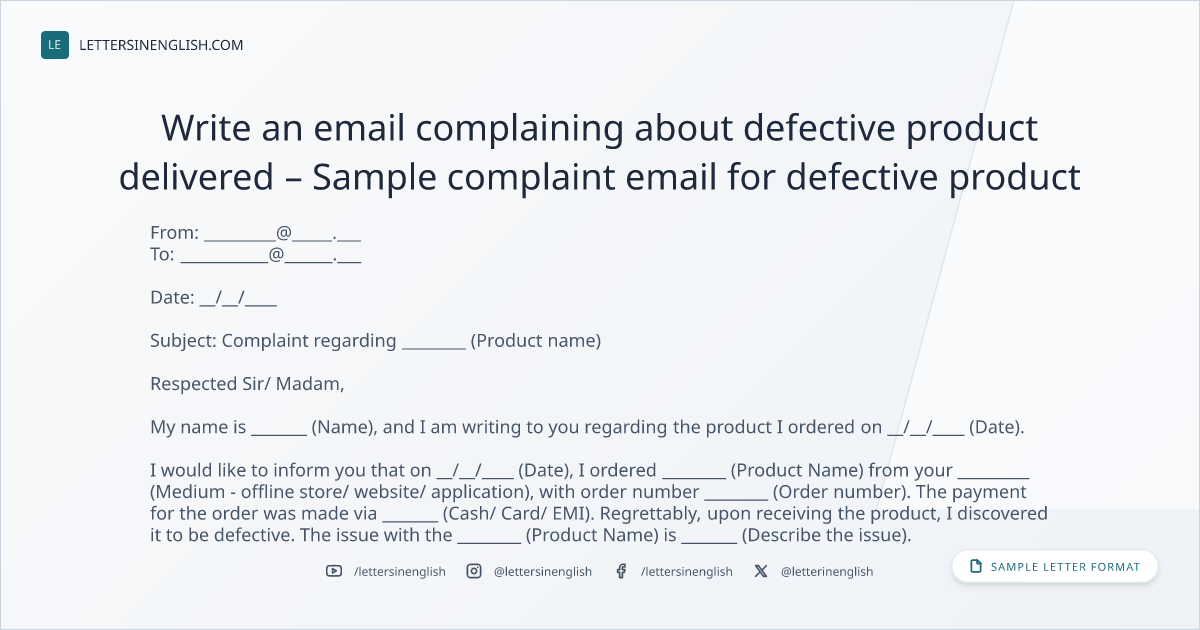Click the main title heading text
Viewport: 1200px width, 630px height.
pyautogui.click(x=600, y=152)
